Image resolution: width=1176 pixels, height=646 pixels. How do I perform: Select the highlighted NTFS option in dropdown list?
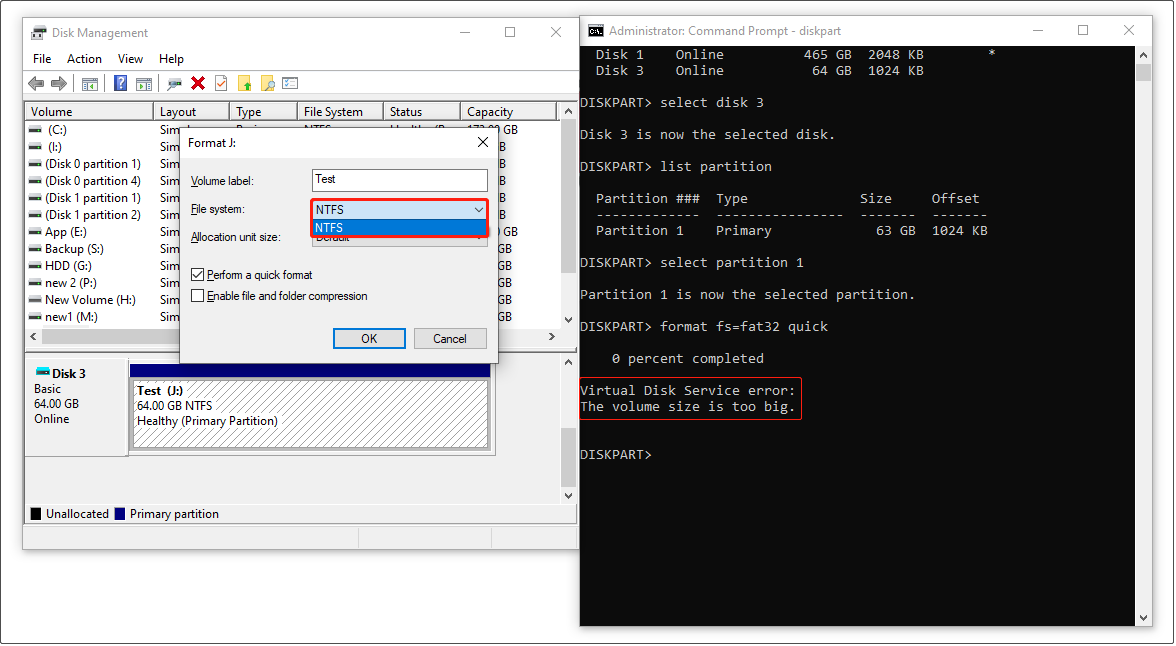point(400,227)
